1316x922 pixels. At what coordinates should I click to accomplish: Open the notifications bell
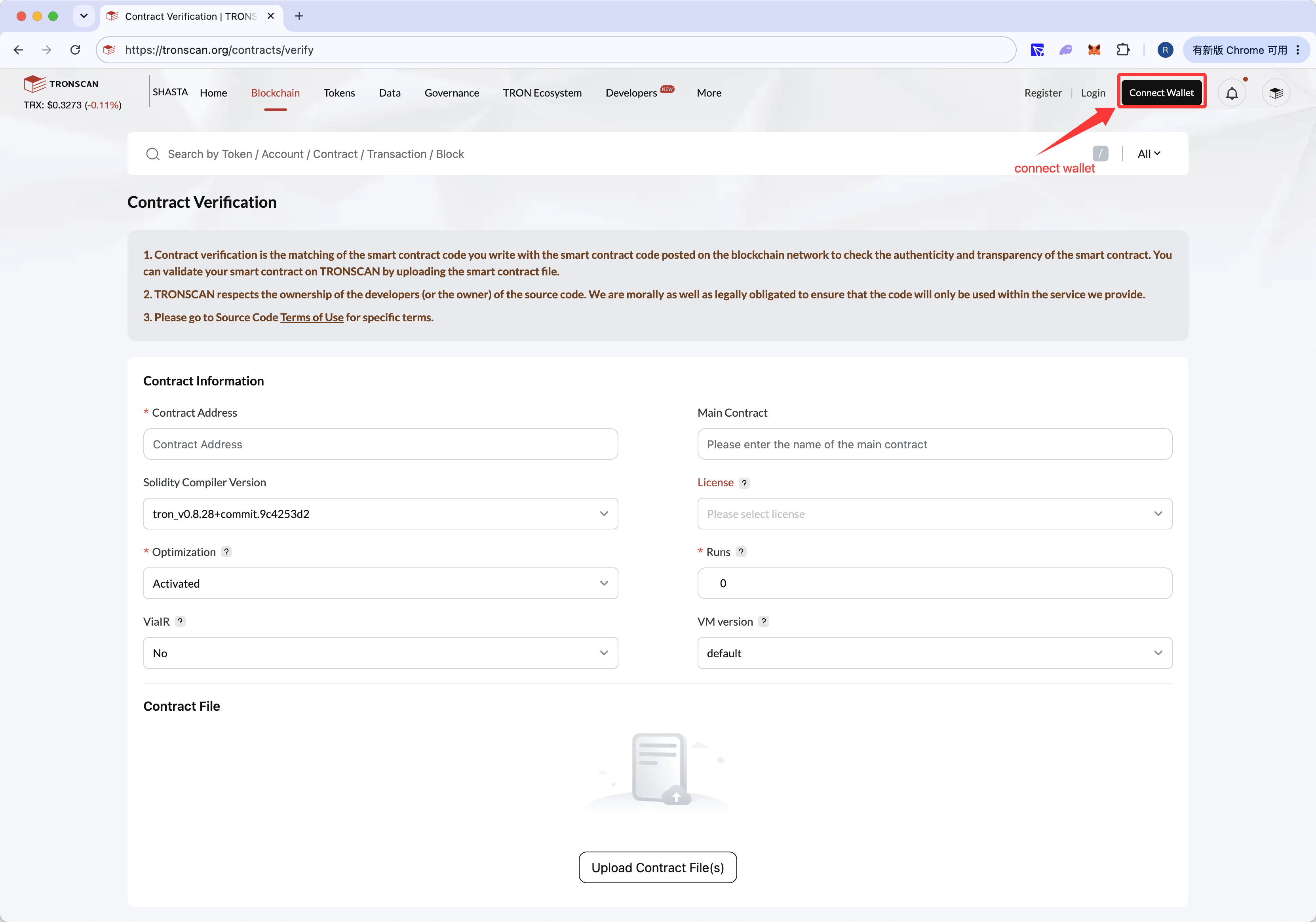(1232, 93)
